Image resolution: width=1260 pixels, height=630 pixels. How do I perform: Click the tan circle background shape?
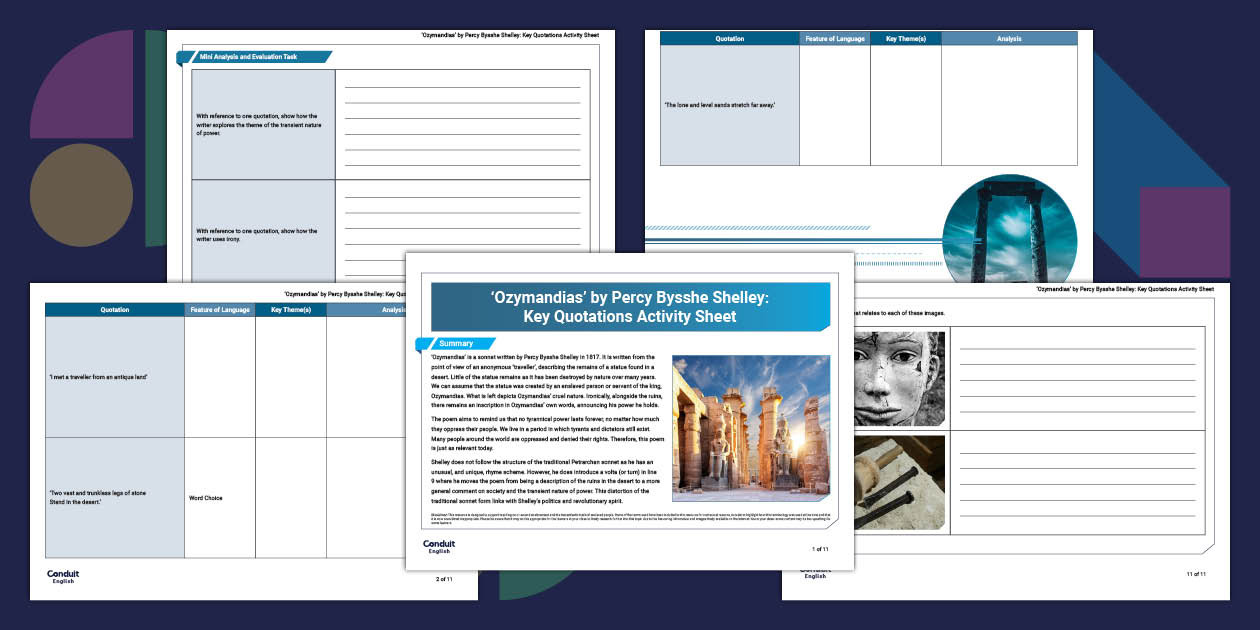pos(81,195)
